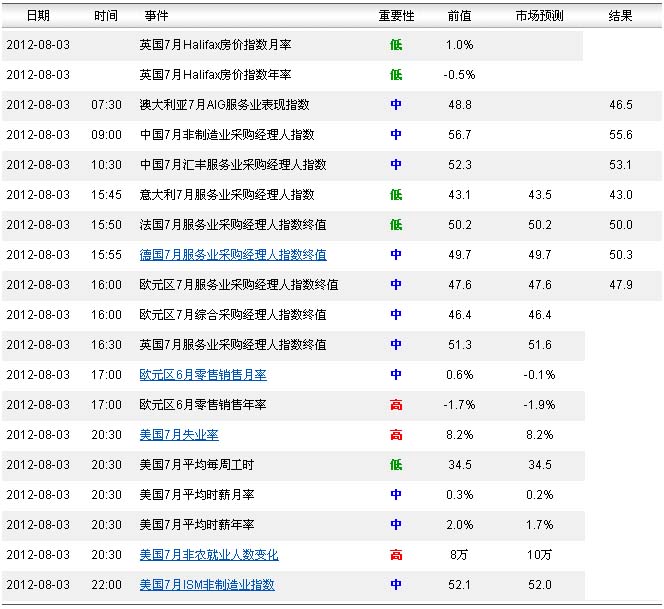This screenshot has width=664, height=609.
Task: Select event 美国7月平均时薪年率
Action: pyautogui.click(x=197, y=525)
